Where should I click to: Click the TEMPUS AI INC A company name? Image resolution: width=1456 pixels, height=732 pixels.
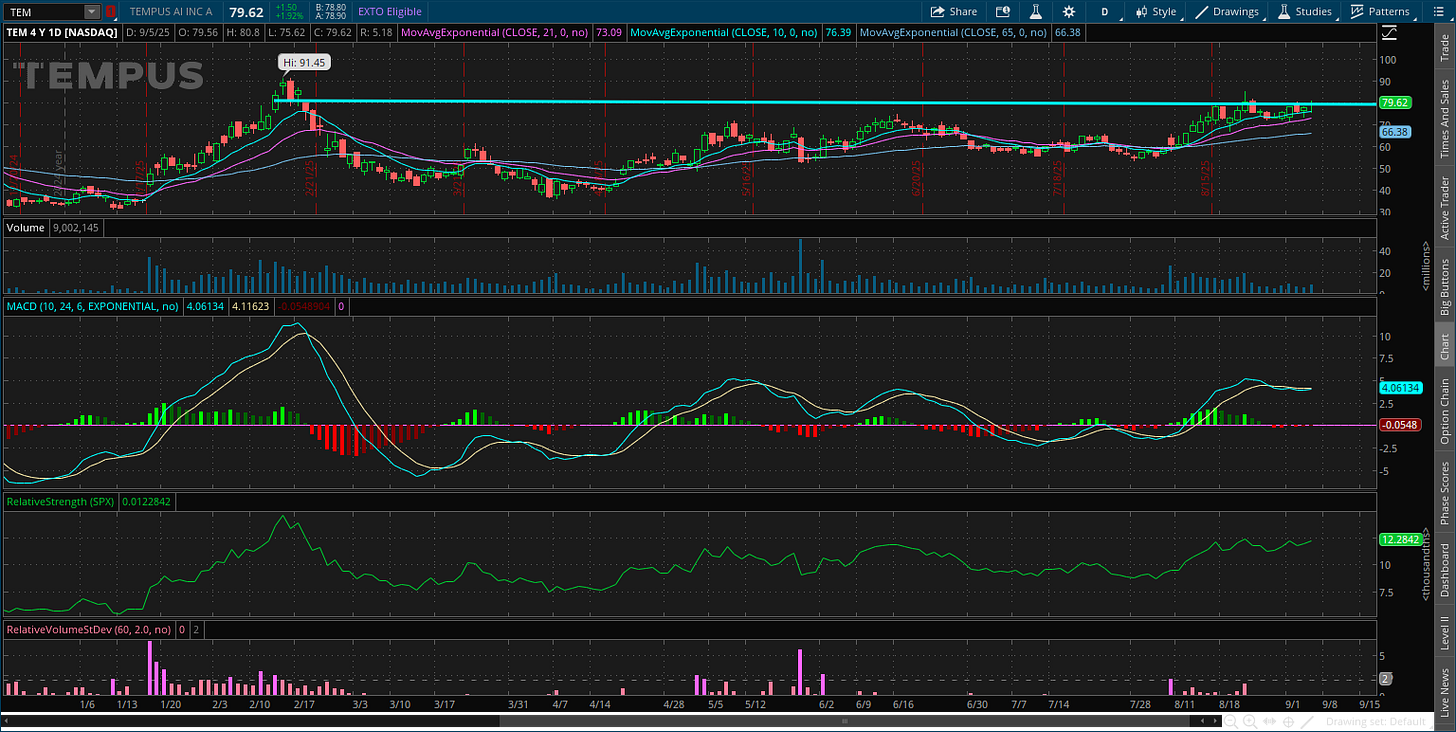coord(172,12)
